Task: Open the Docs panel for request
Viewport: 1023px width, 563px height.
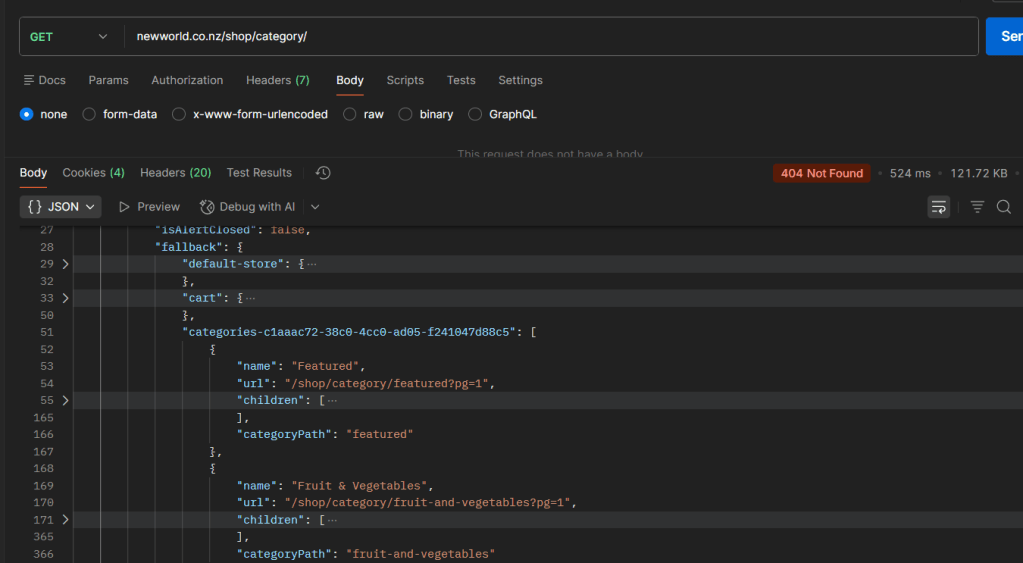Action: 44,80
